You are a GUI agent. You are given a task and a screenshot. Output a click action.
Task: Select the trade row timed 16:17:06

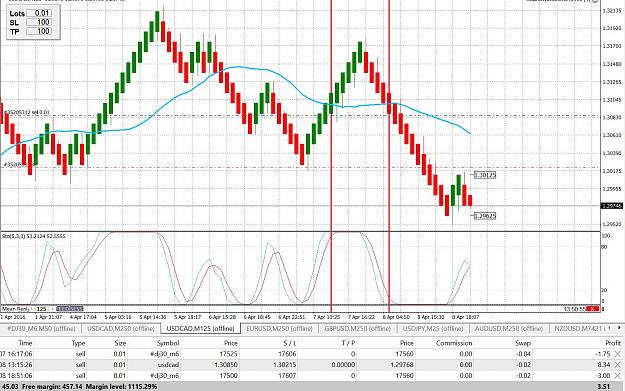tap(311, 354)
